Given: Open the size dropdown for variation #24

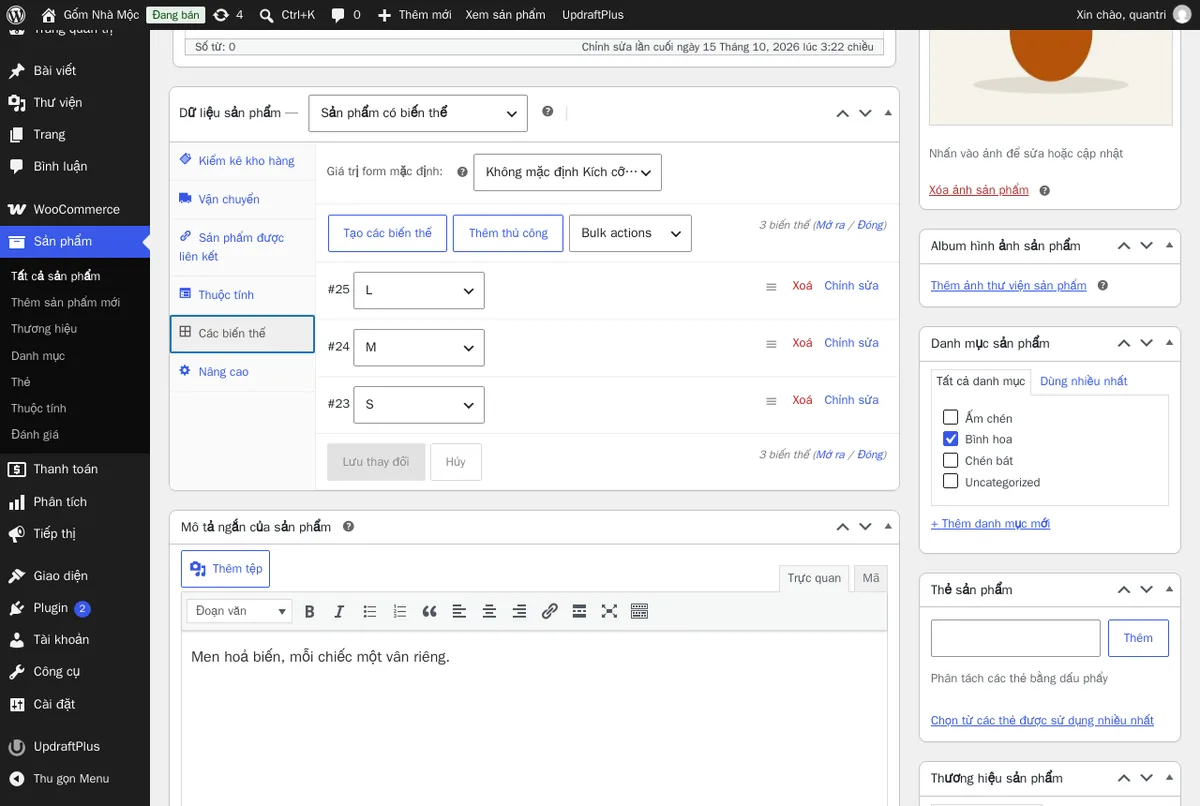Looking at the screenshot, I should [419, 347].
